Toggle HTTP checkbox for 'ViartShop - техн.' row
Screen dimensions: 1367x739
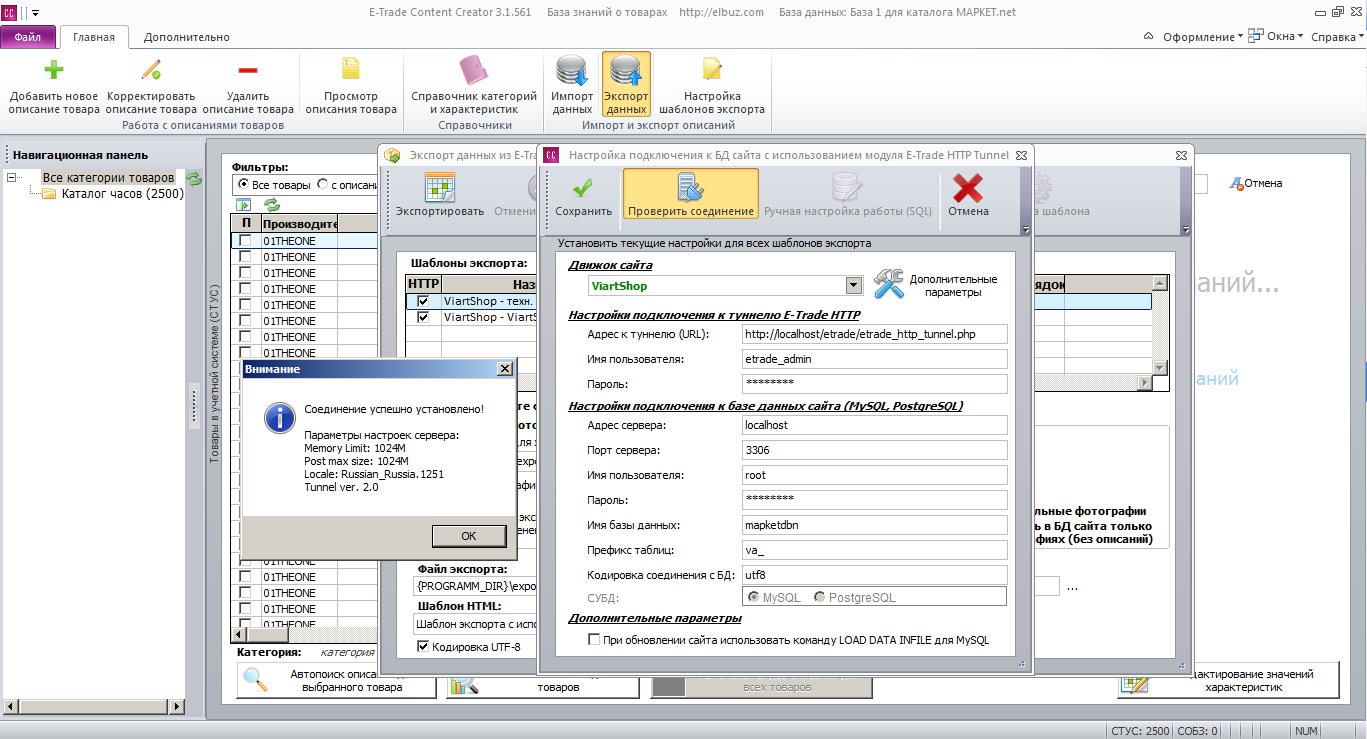[x=423, y=301]
